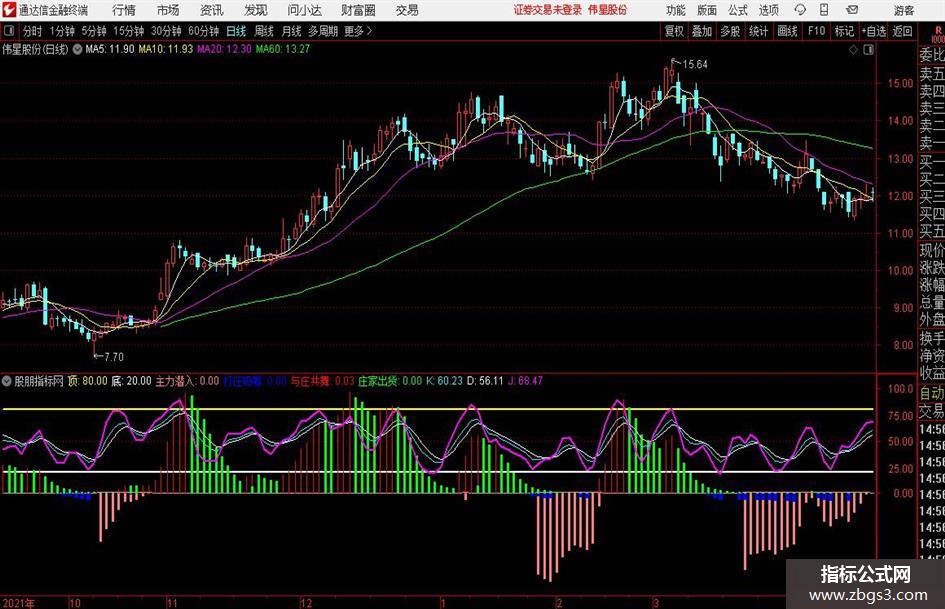Viewport: 945px width, 609px height.
Task: Open the 财富圈 menu
Action: [358, 10]
